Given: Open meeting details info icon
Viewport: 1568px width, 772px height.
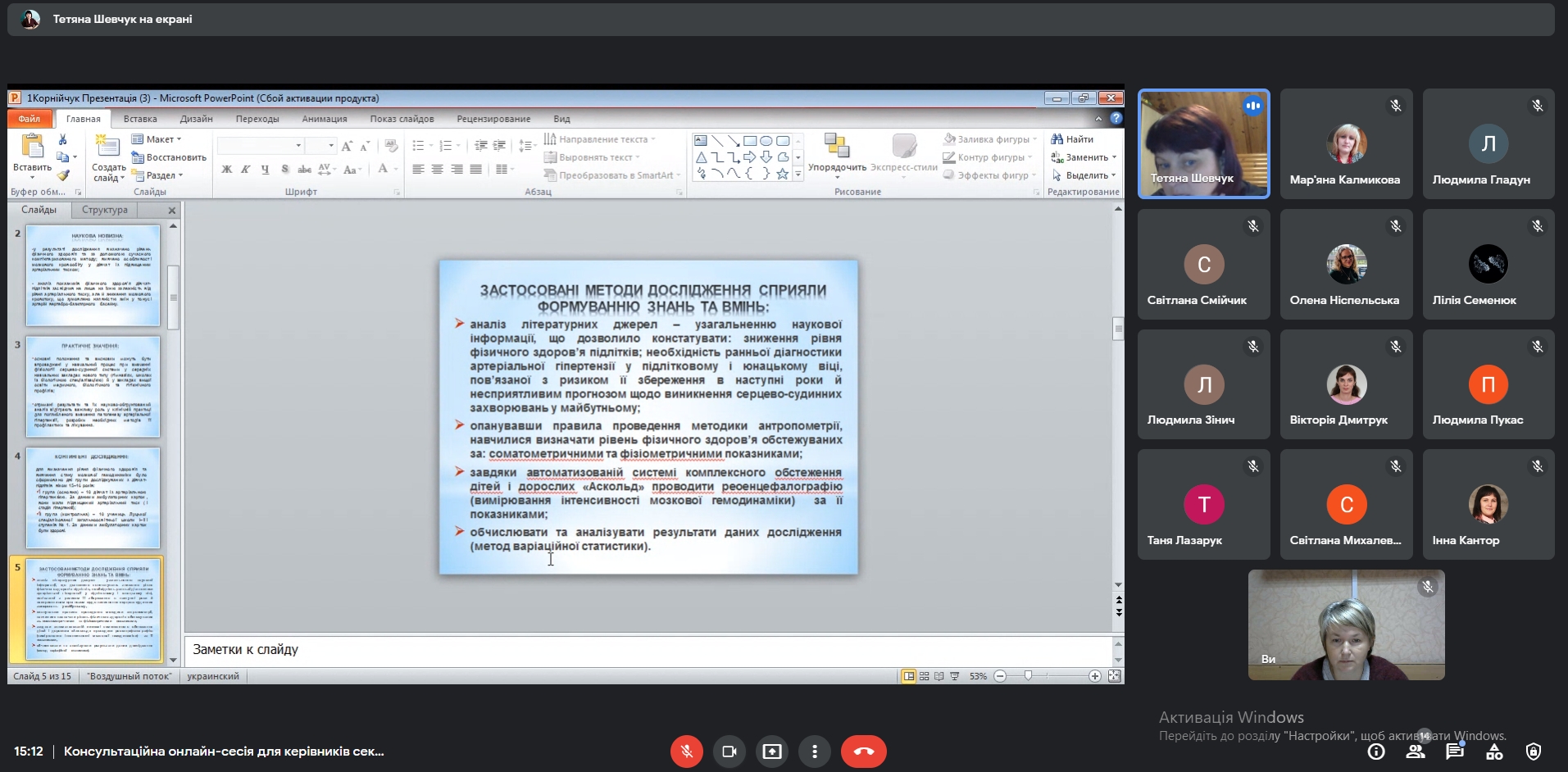Looking at the screenshot, I should 1376,752.
